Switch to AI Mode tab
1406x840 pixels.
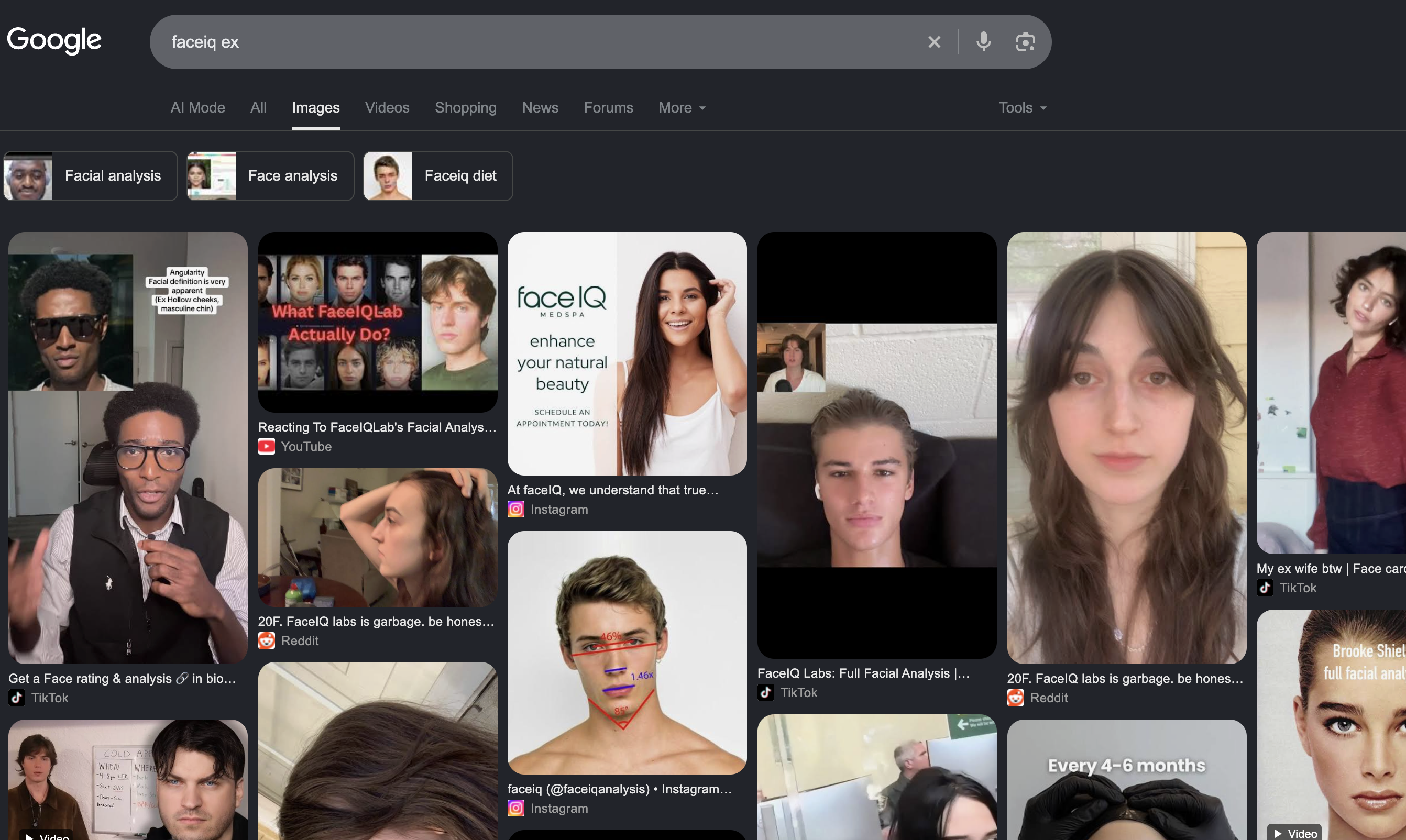pyautogui.click(x=198, y=107)
